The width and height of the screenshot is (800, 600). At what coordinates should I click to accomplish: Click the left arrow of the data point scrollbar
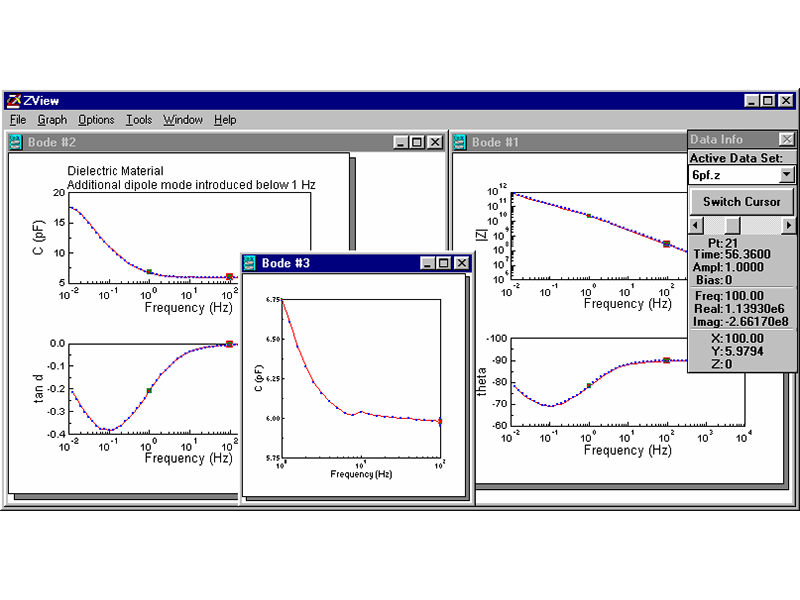click(696, 225)
